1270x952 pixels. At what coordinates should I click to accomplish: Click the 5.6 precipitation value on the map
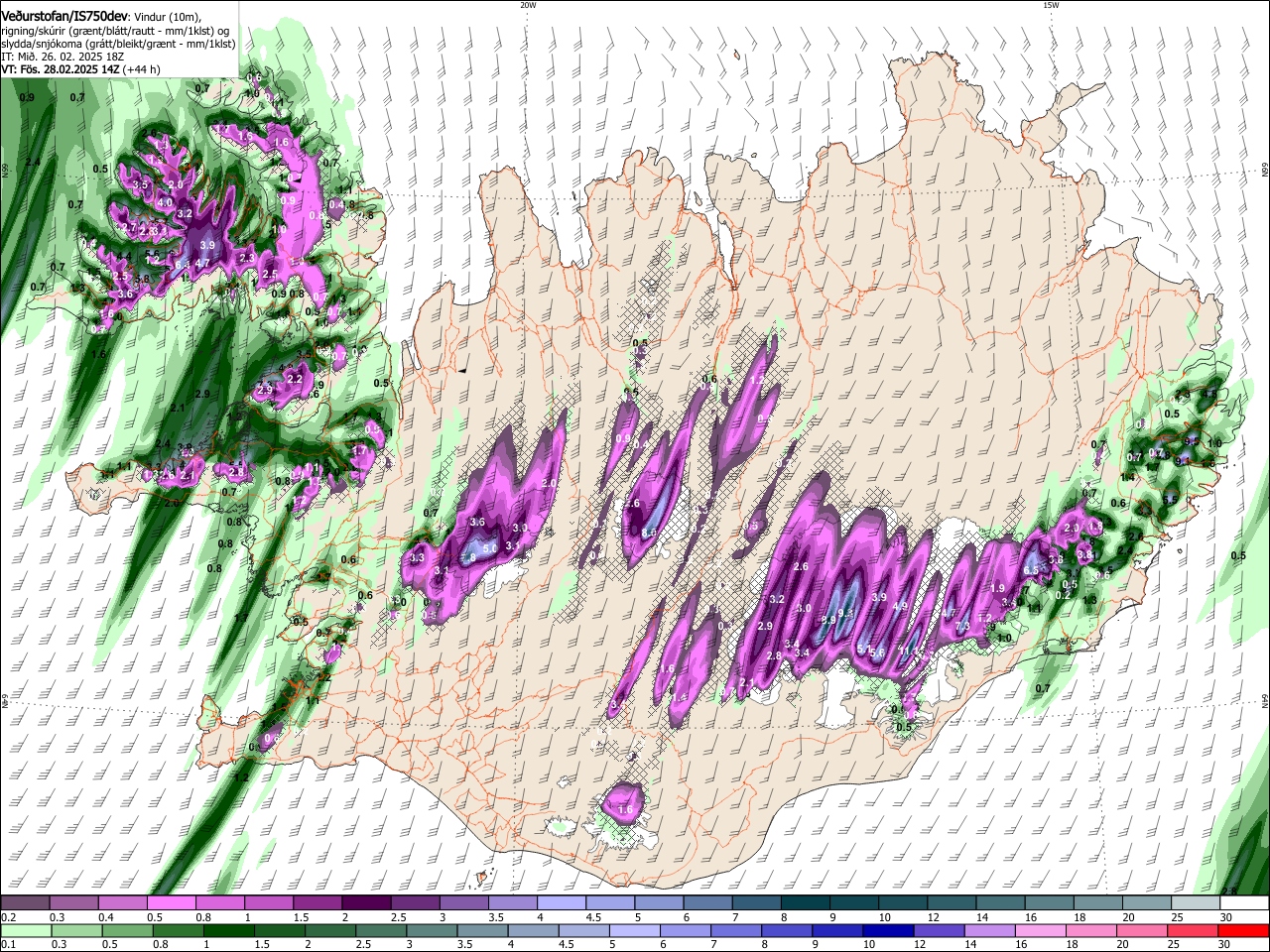click(877, 652)
